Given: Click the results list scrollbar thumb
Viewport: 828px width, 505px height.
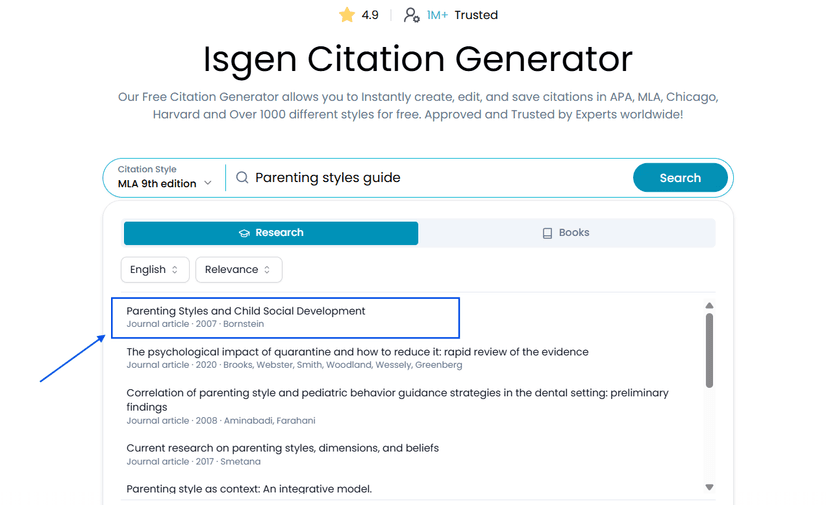Looking at the screenshot, I should 709,349.
